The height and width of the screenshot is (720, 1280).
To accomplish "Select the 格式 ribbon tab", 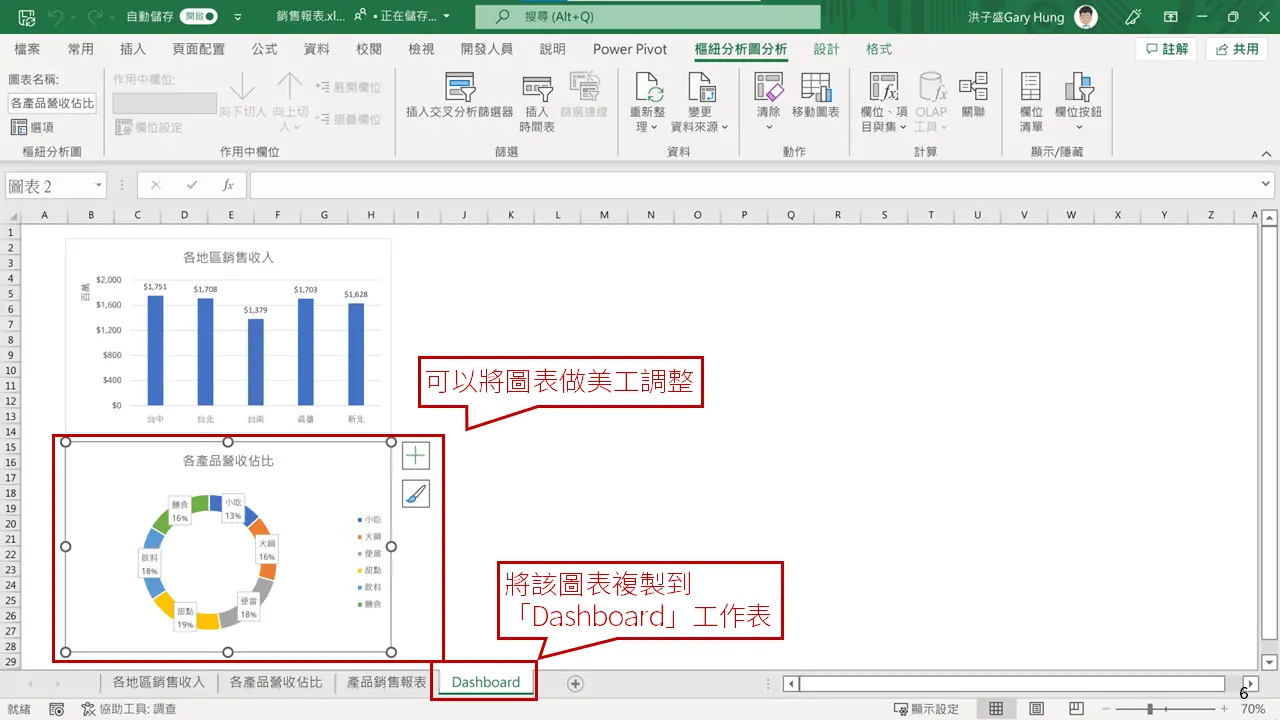I will [x=879, y=49].
